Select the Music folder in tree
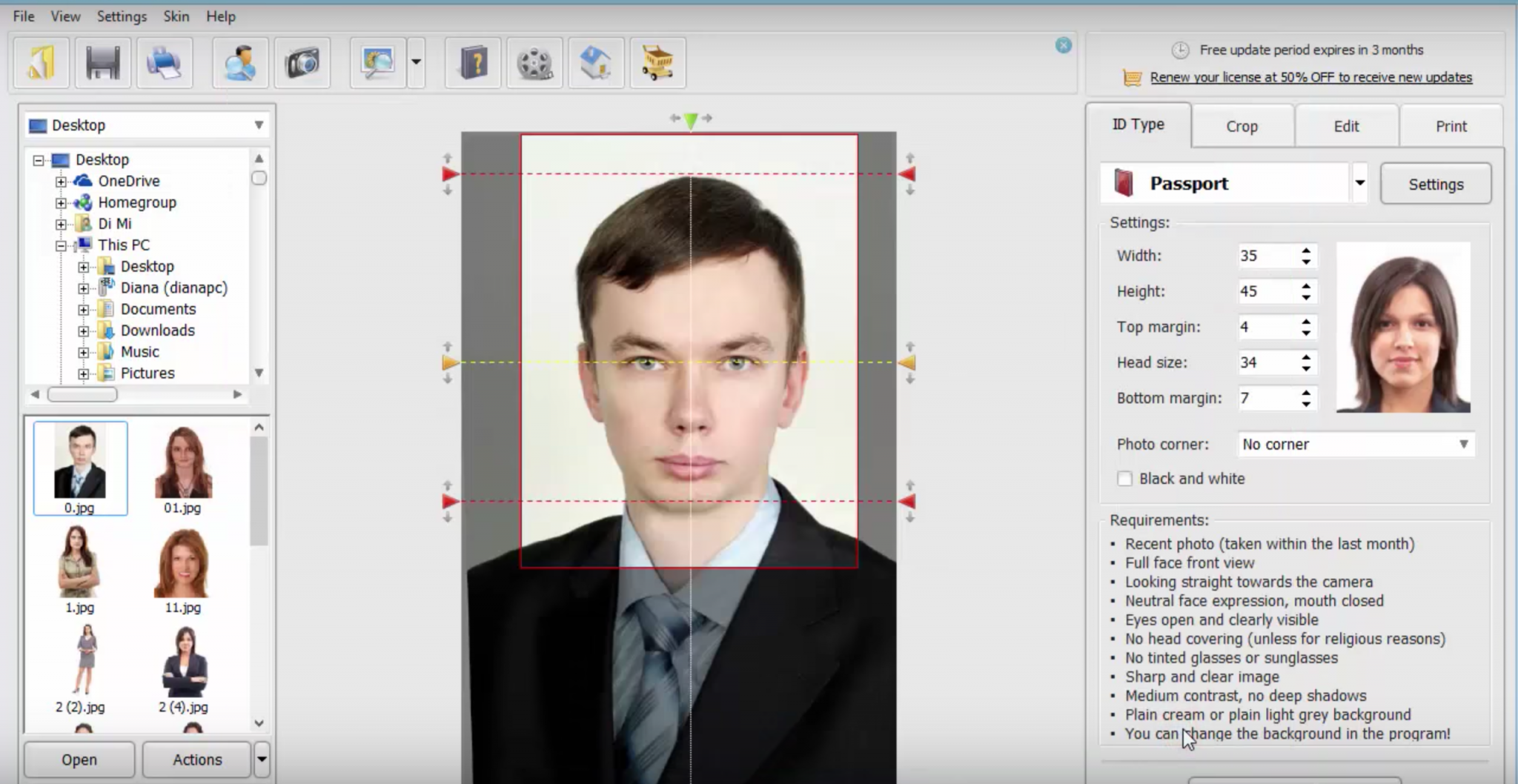 tap(139, 352)
